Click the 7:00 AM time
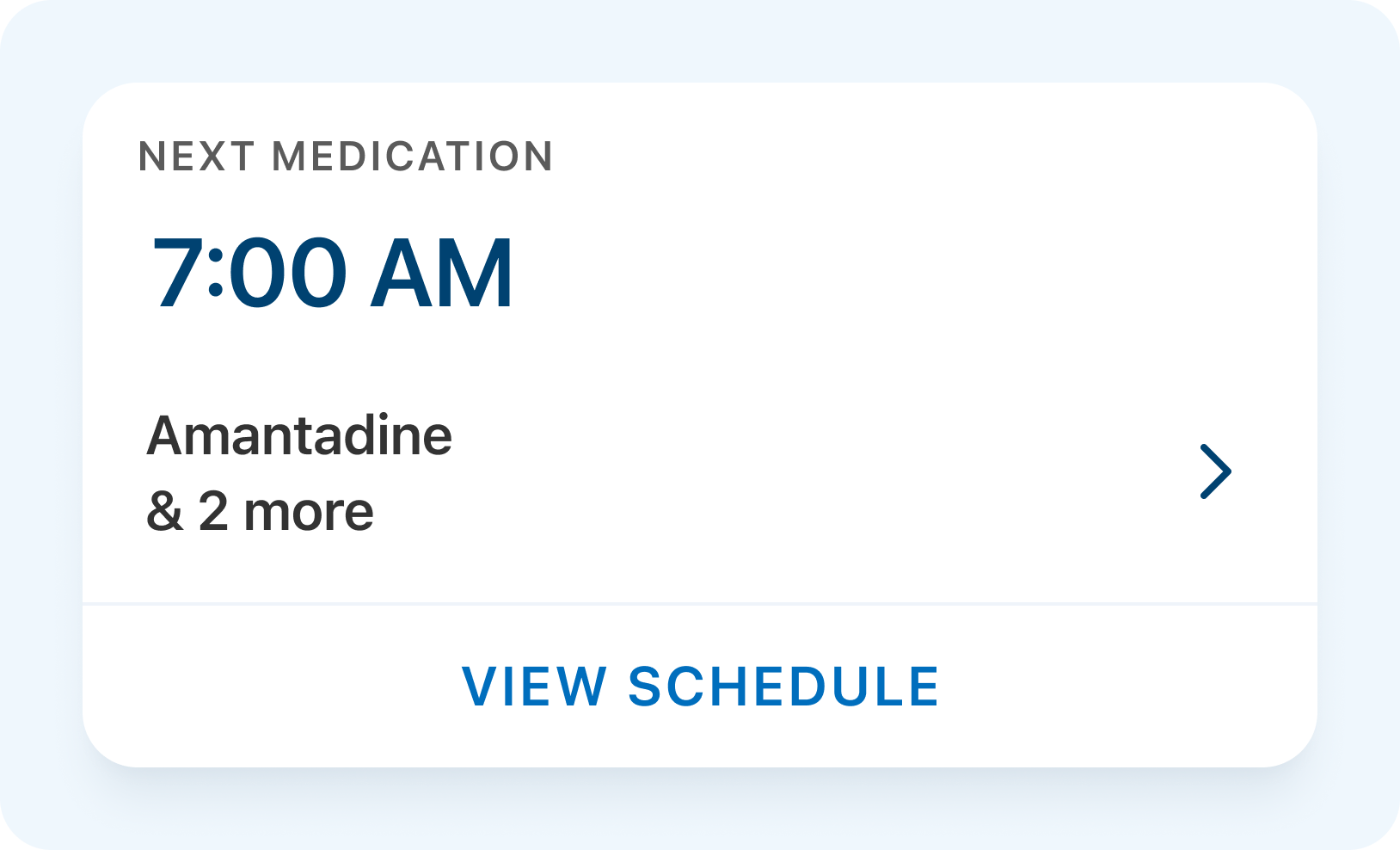The image size is (1400, 850). click(x=333, y=274)
